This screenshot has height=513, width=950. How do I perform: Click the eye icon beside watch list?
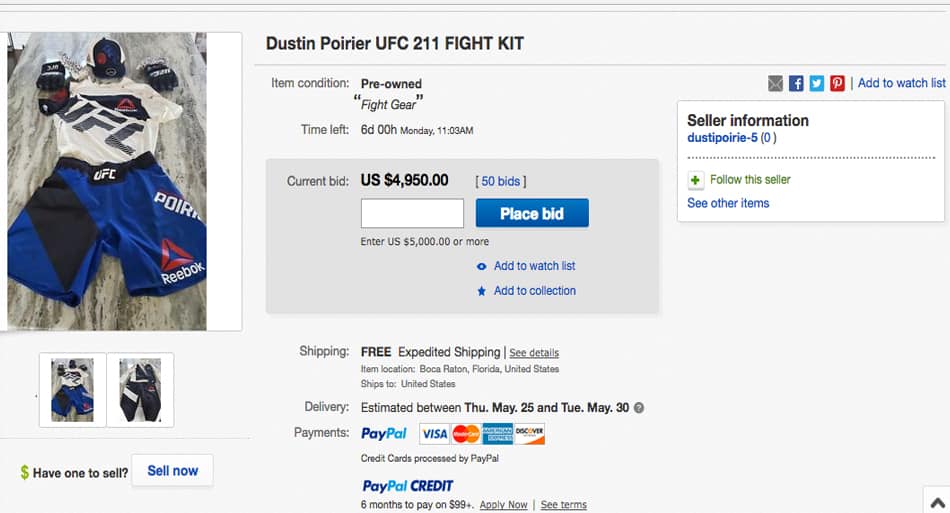(482, 266)
